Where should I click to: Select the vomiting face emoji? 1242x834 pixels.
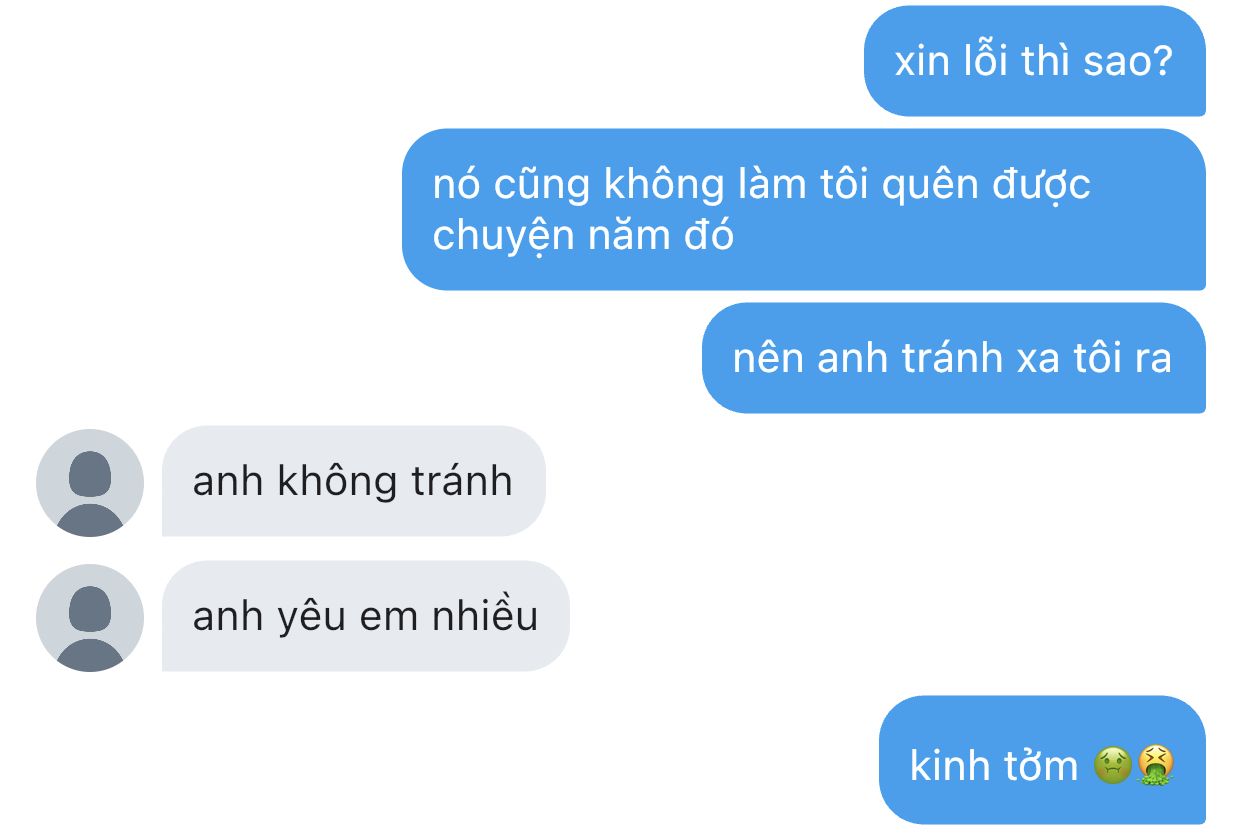coord(1155,766)
